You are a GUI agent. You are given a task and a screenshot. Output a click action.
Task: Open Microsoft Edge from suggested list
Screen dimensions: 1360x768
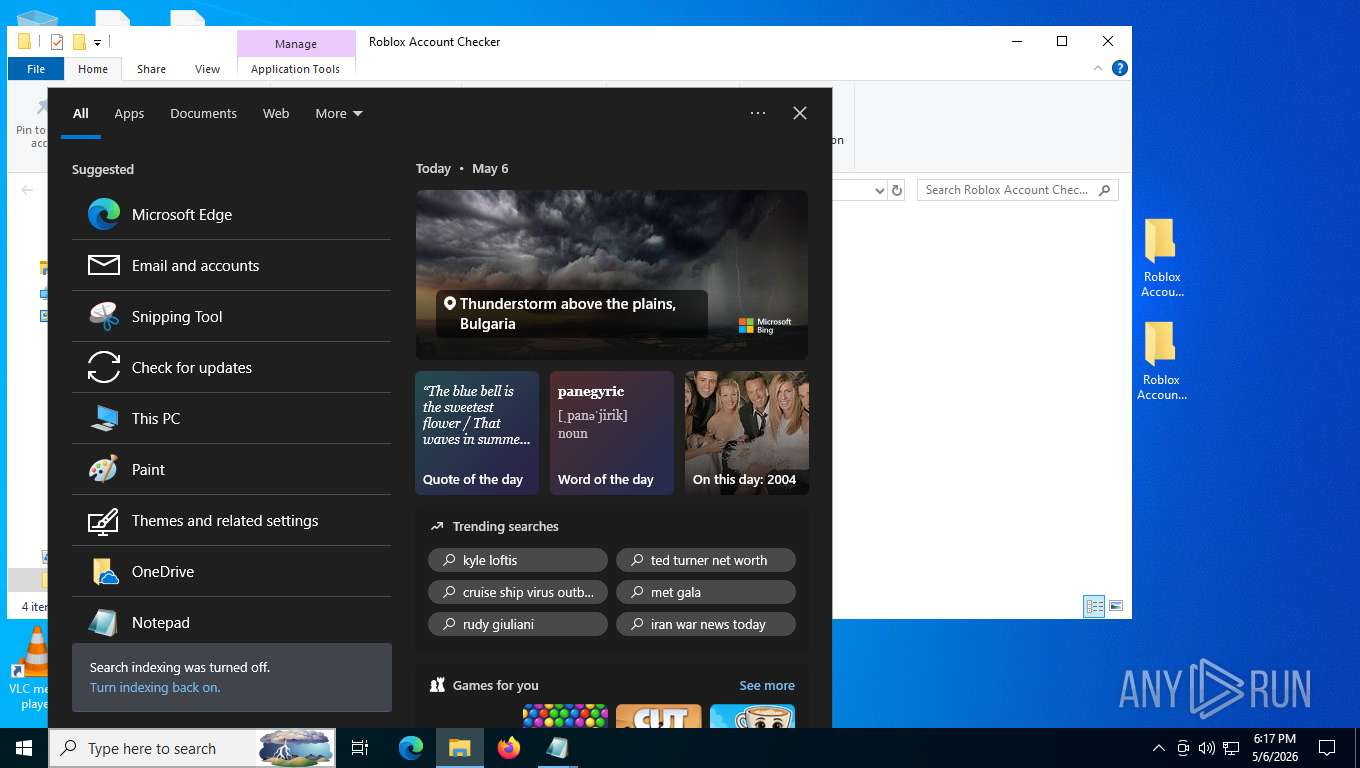click(x=231, y=214)
